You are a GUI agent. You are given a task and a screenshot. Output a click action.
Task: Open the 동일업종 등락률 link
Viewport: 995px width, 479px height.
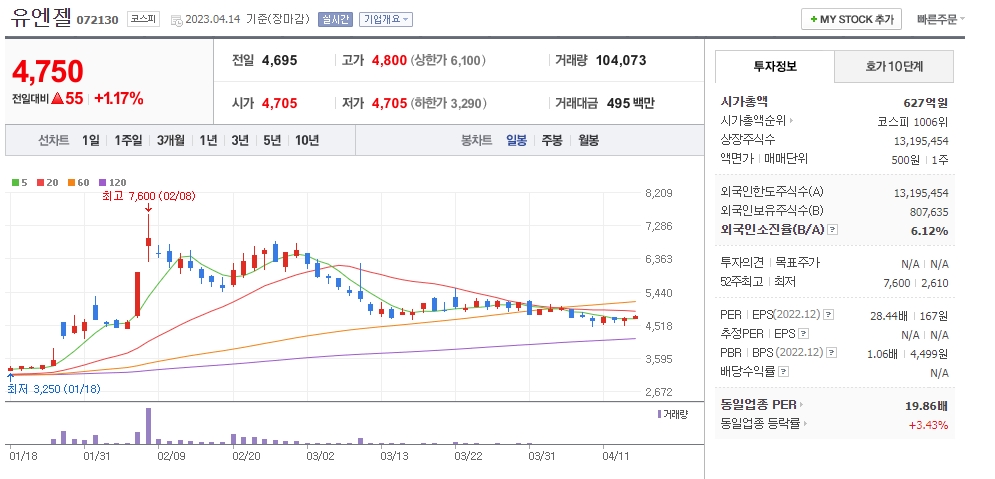point(765,423)
